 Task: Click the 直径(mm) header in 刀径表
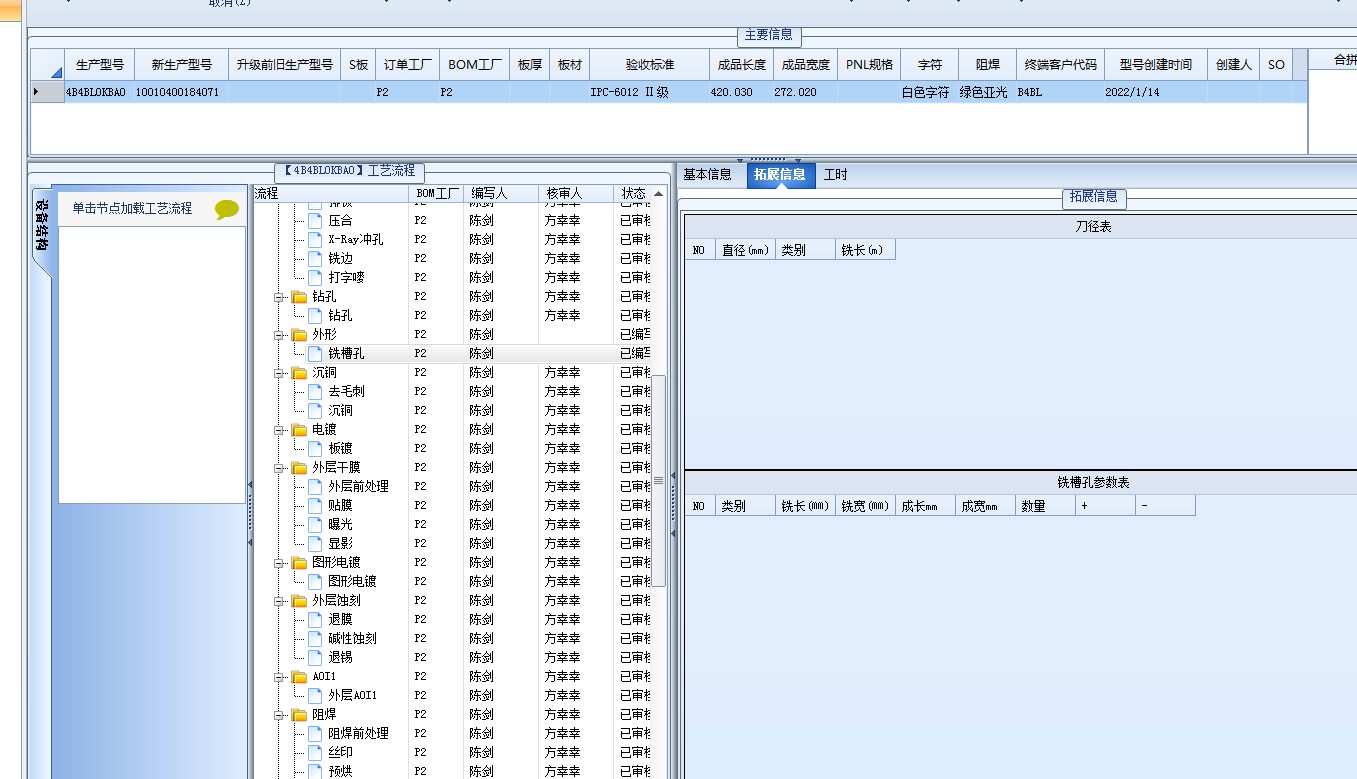[746, 250]
